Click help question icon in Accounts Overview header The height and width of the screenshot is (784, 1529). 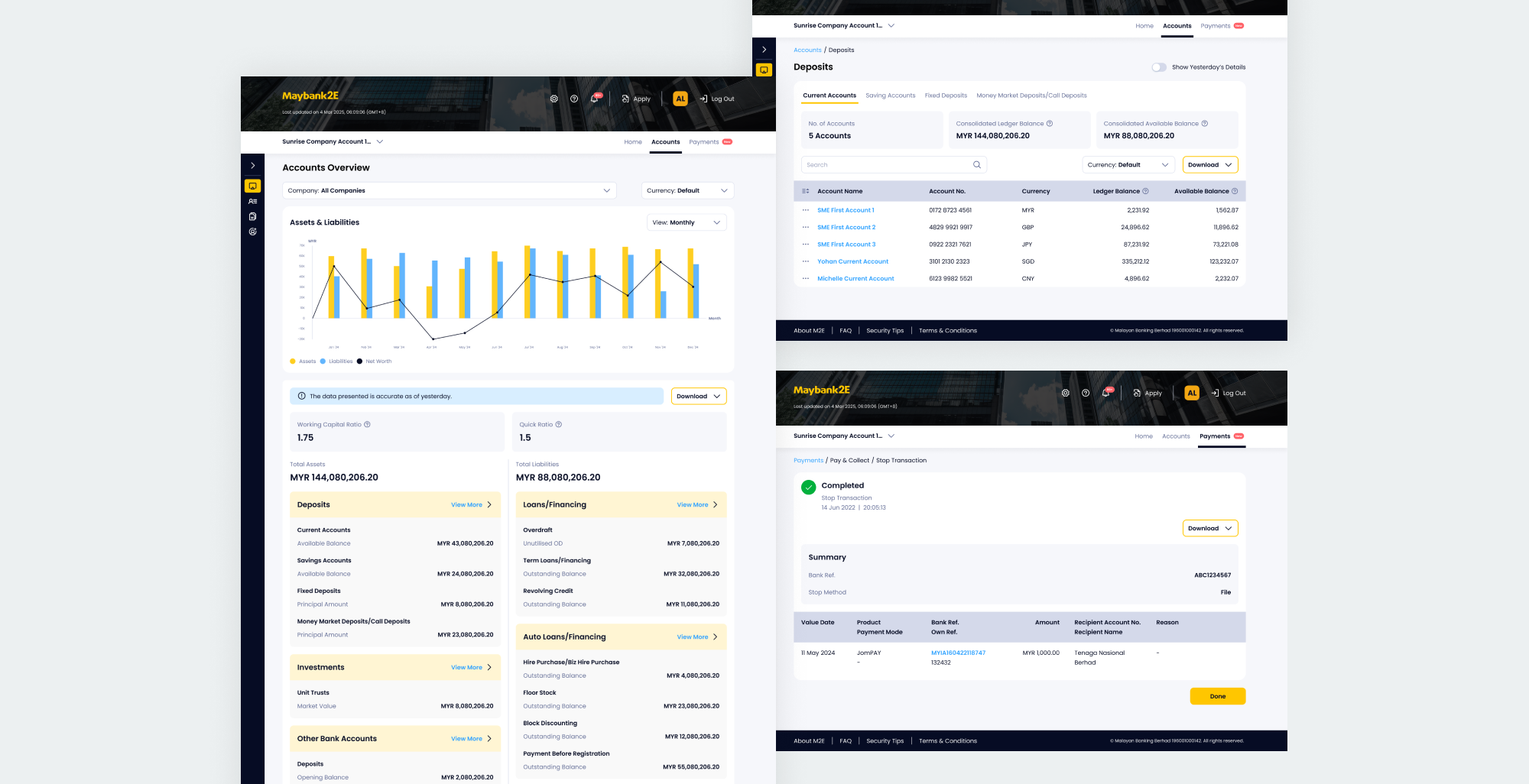pos(574,99)
